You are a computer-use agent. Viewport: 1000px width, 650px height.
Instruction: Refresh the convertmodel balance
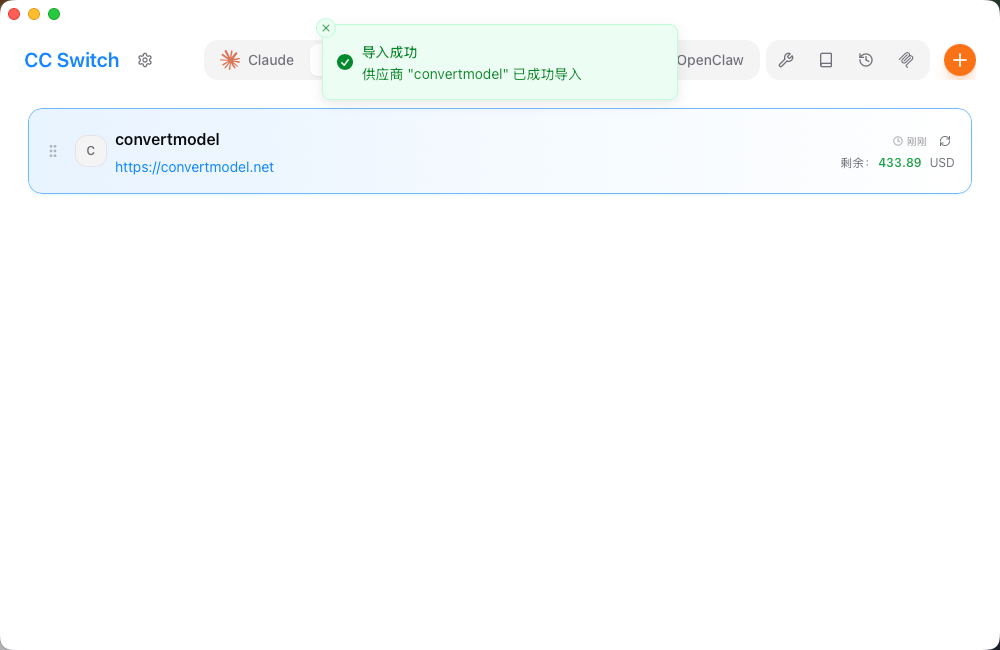click(x=945, y=141)
